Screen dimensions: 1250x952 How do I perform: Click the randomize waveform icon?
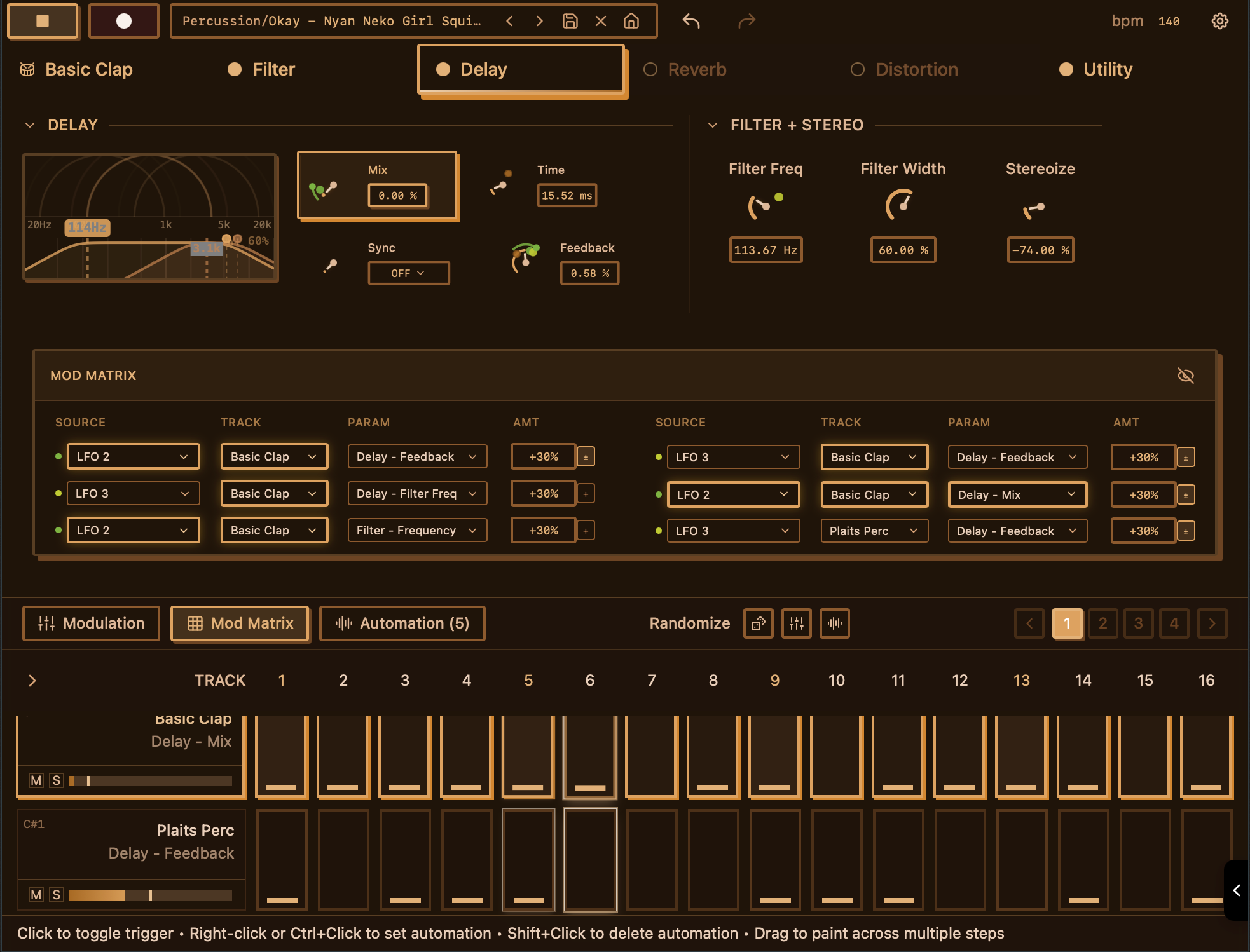pos(834,623)
